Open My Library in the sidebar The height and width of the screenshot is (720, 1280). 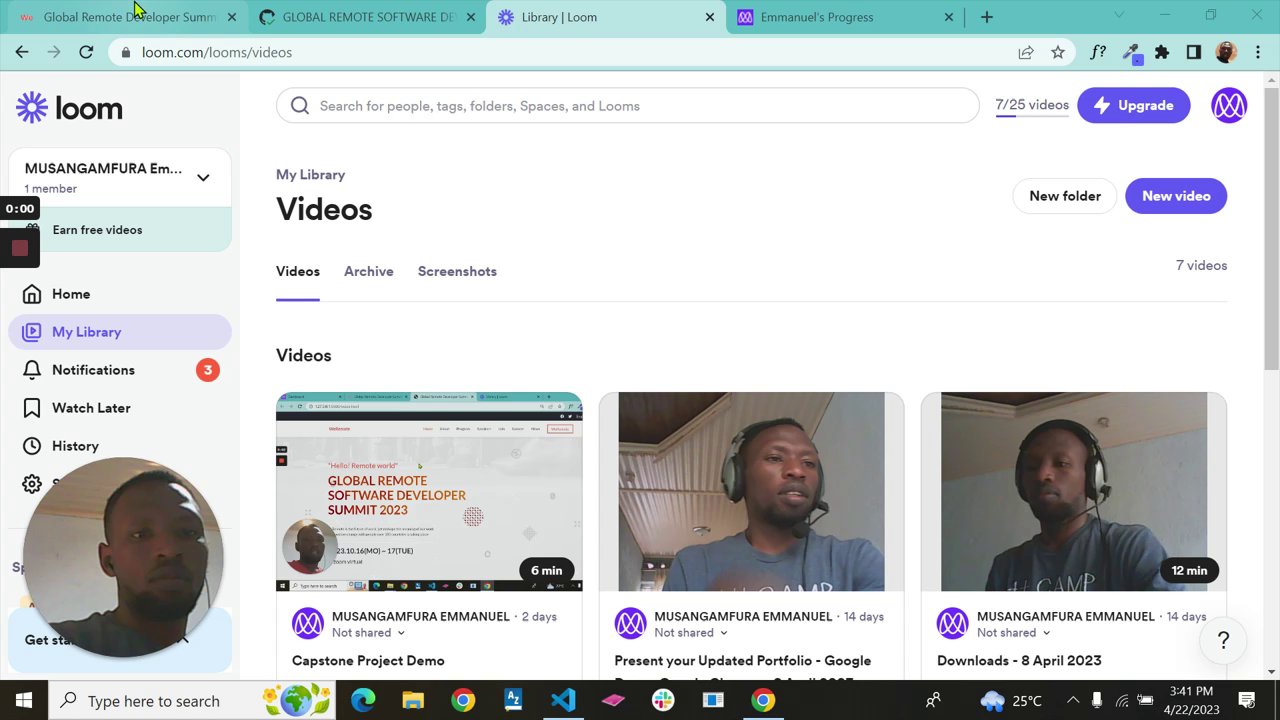click(x=120, y=332)
